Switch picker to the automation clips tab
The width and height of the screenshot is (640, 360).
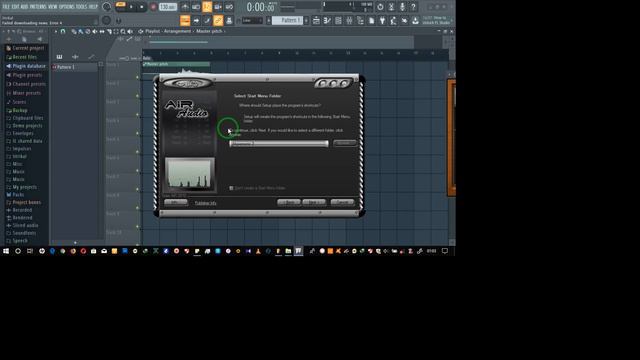[91, 57]
